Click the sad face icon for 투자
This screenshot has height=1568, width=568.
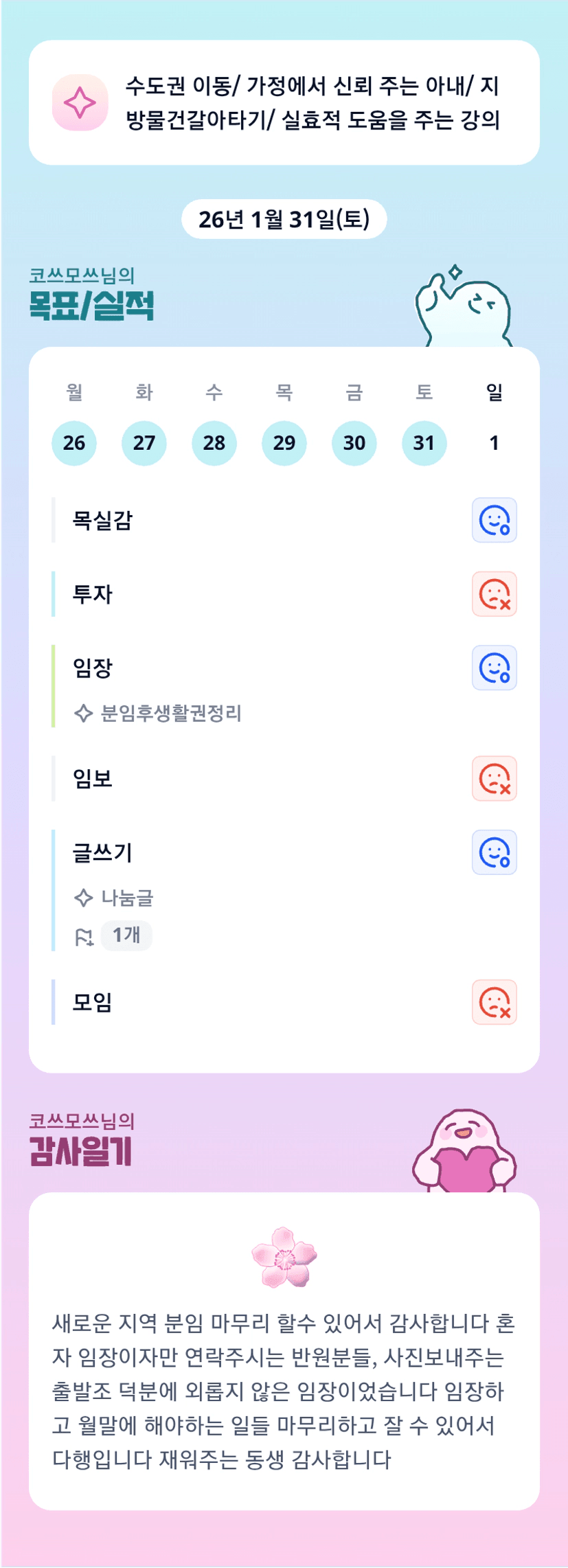pyautogui.click(x=494, y=594)
